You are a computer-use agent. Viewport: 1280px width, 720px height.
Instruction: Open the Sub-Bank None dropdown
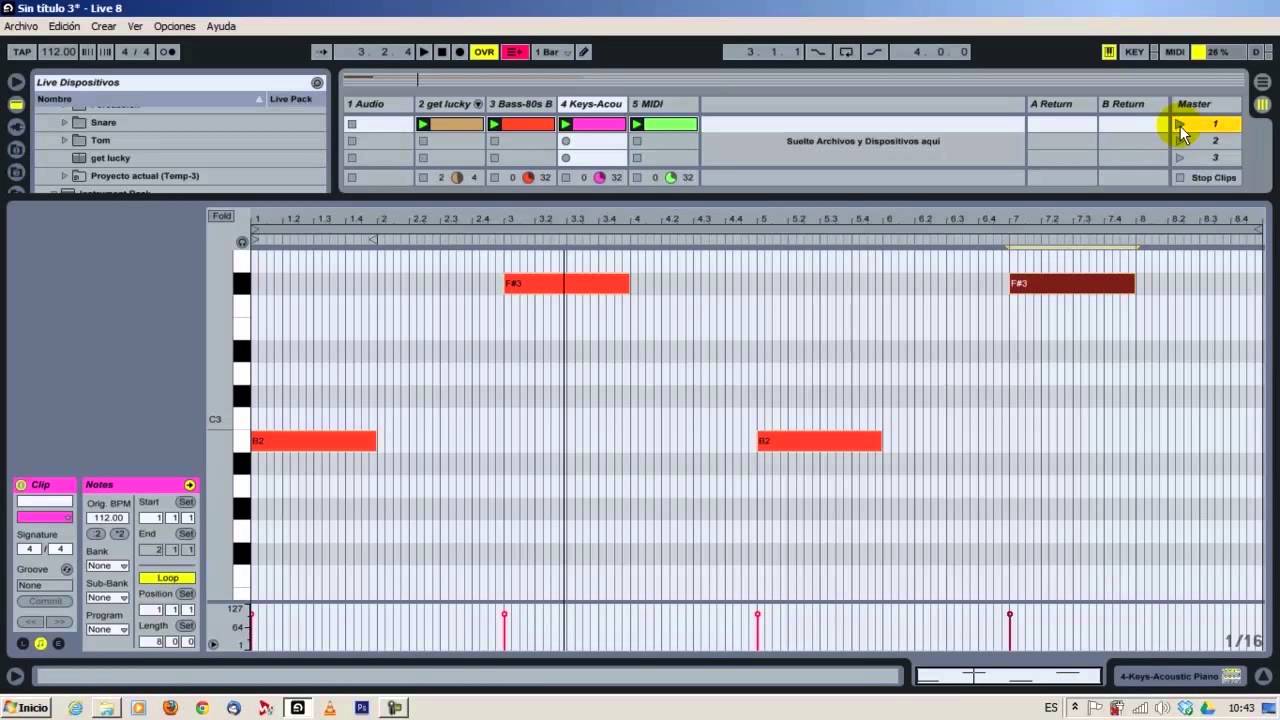[107, 598]
